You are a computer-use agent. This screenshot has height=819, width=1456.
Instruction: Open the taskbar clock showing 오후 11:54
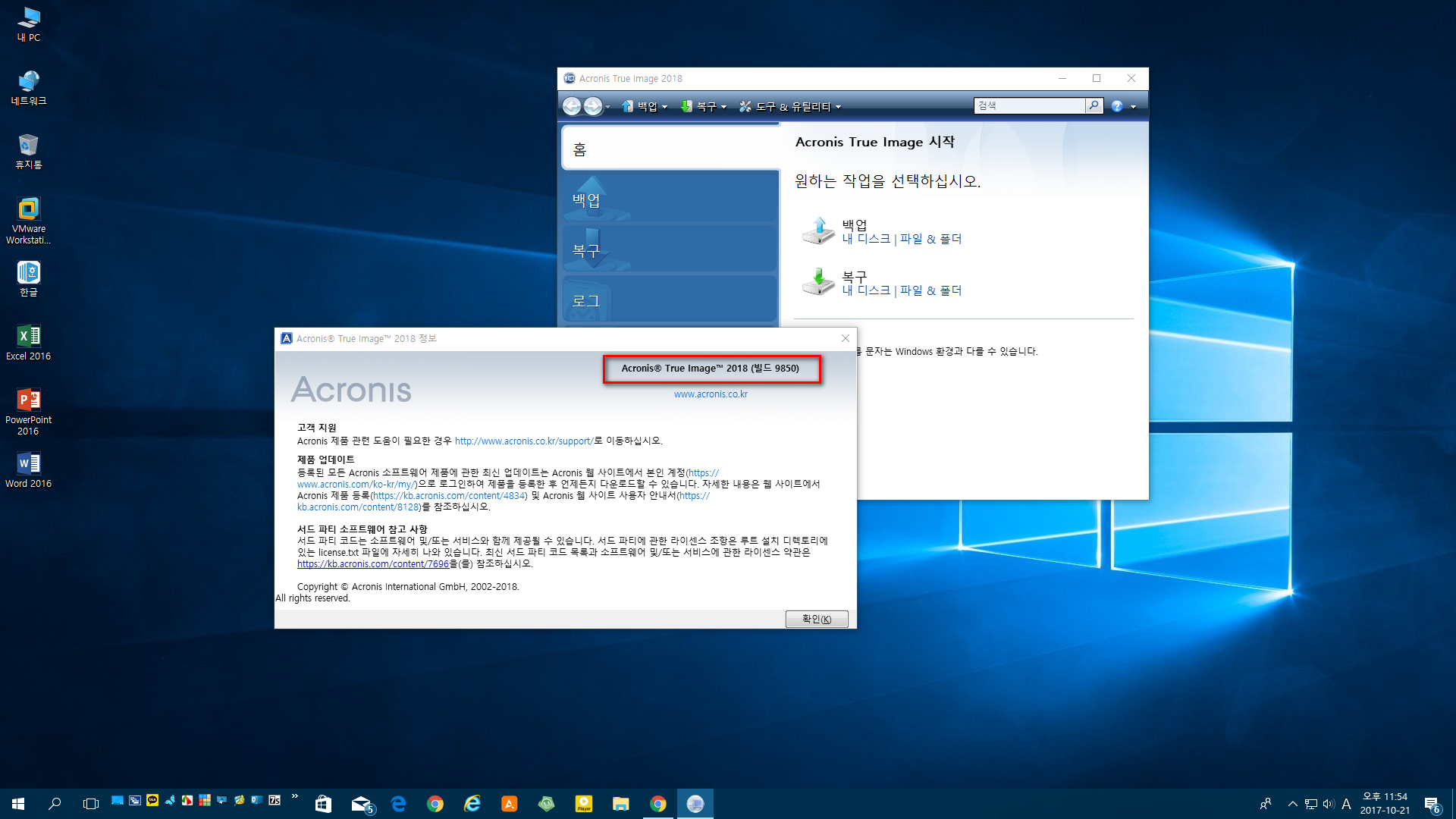point(1385,804)
